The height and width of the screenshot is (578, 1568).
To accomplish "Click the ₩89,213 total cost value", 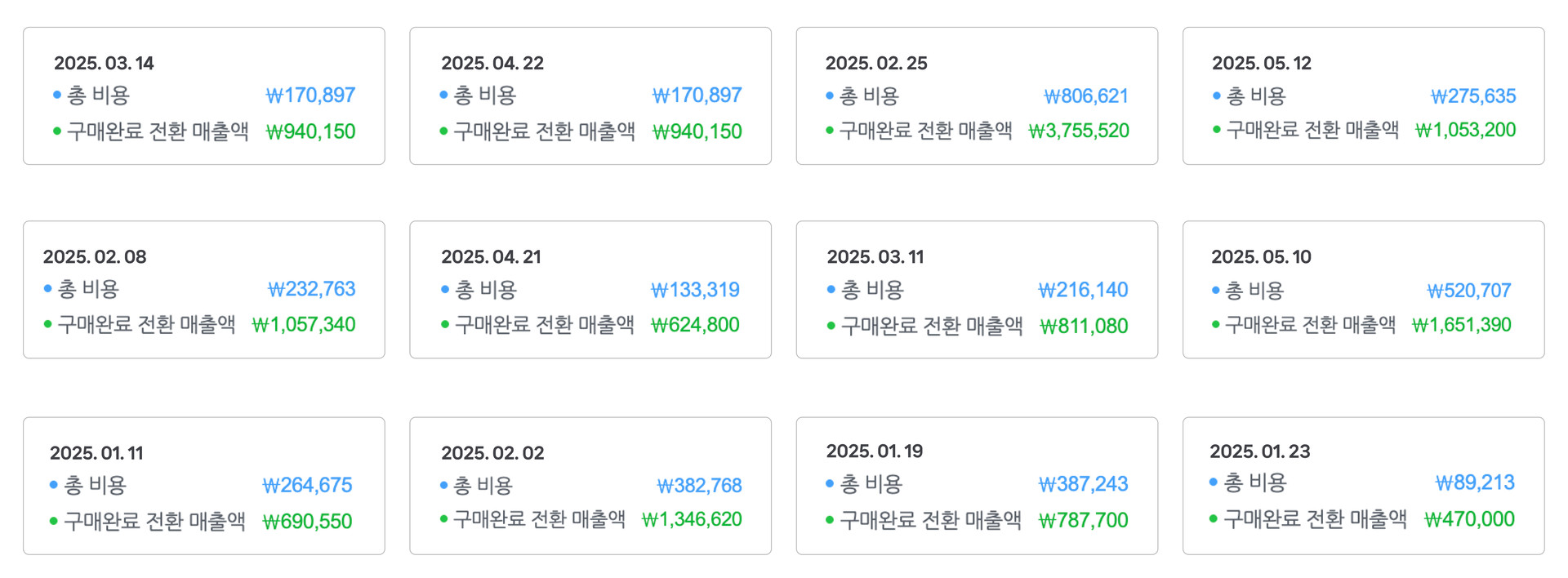I will [x=1475, y=482].
